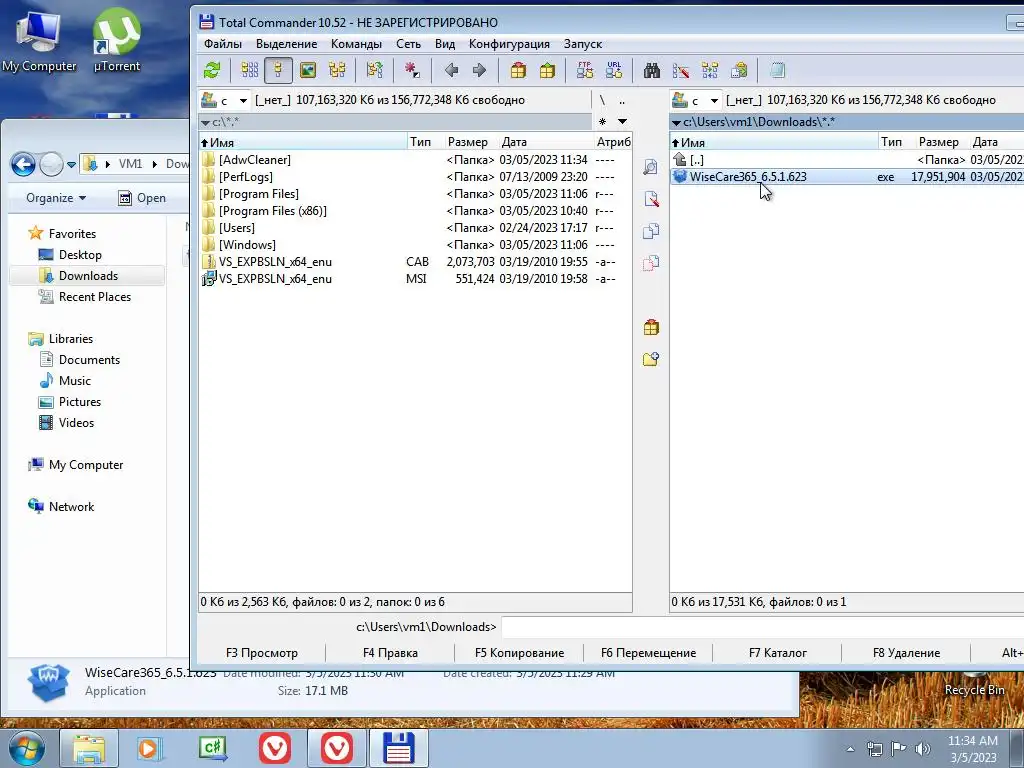Click the edit icon in middle button bar
The height and width of the screenshot is (768, 1024).
click(x=651, y=199)
